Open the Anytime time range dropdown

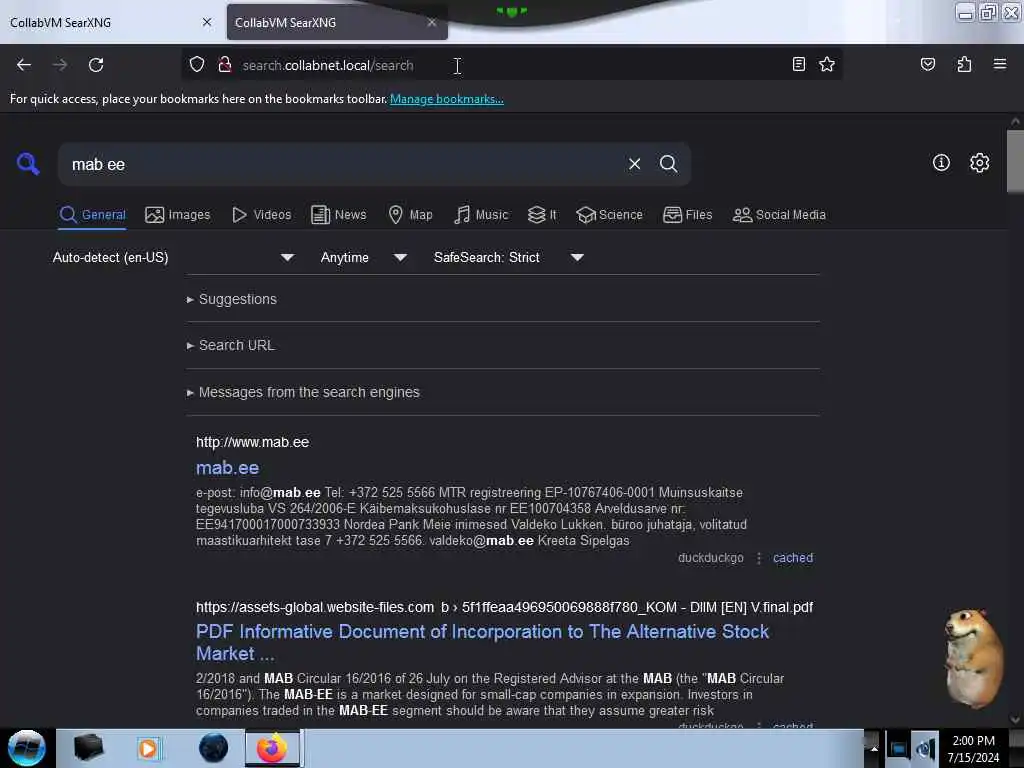364,257
